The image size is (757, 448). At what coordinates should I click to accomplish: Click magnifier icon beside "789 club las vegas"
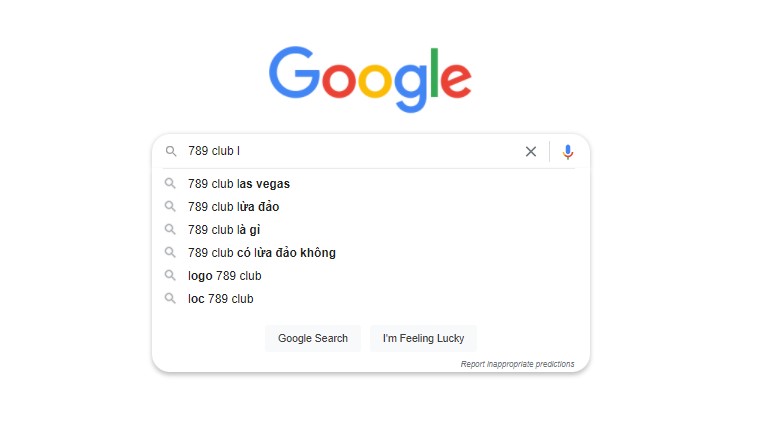coord(171,184)
